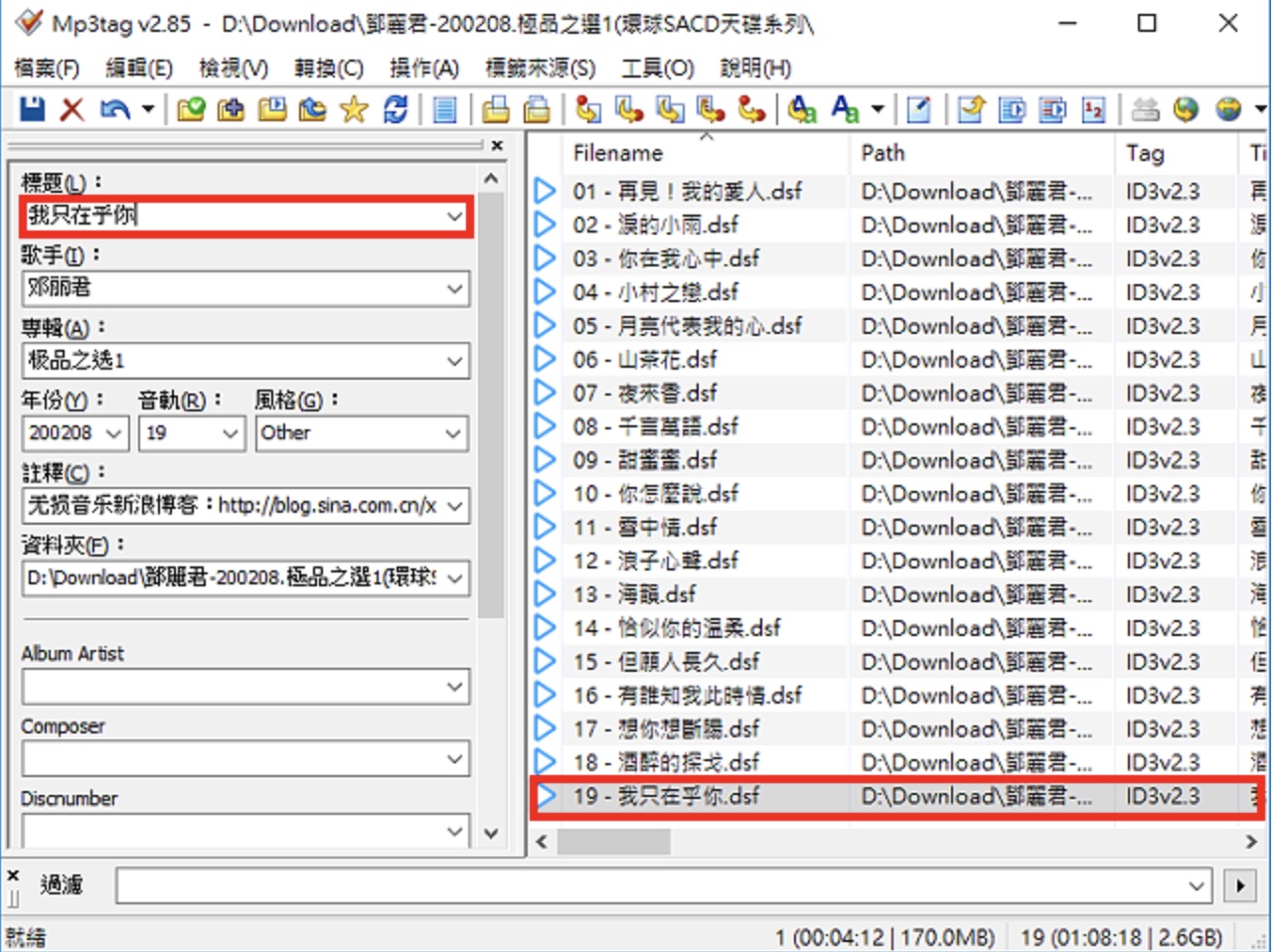The height and width of the screenshot is (952, 1284).
Task: Expand the 音軌 track dropdown showing 19
Action: pyautogui.click(x=230, y=433)
